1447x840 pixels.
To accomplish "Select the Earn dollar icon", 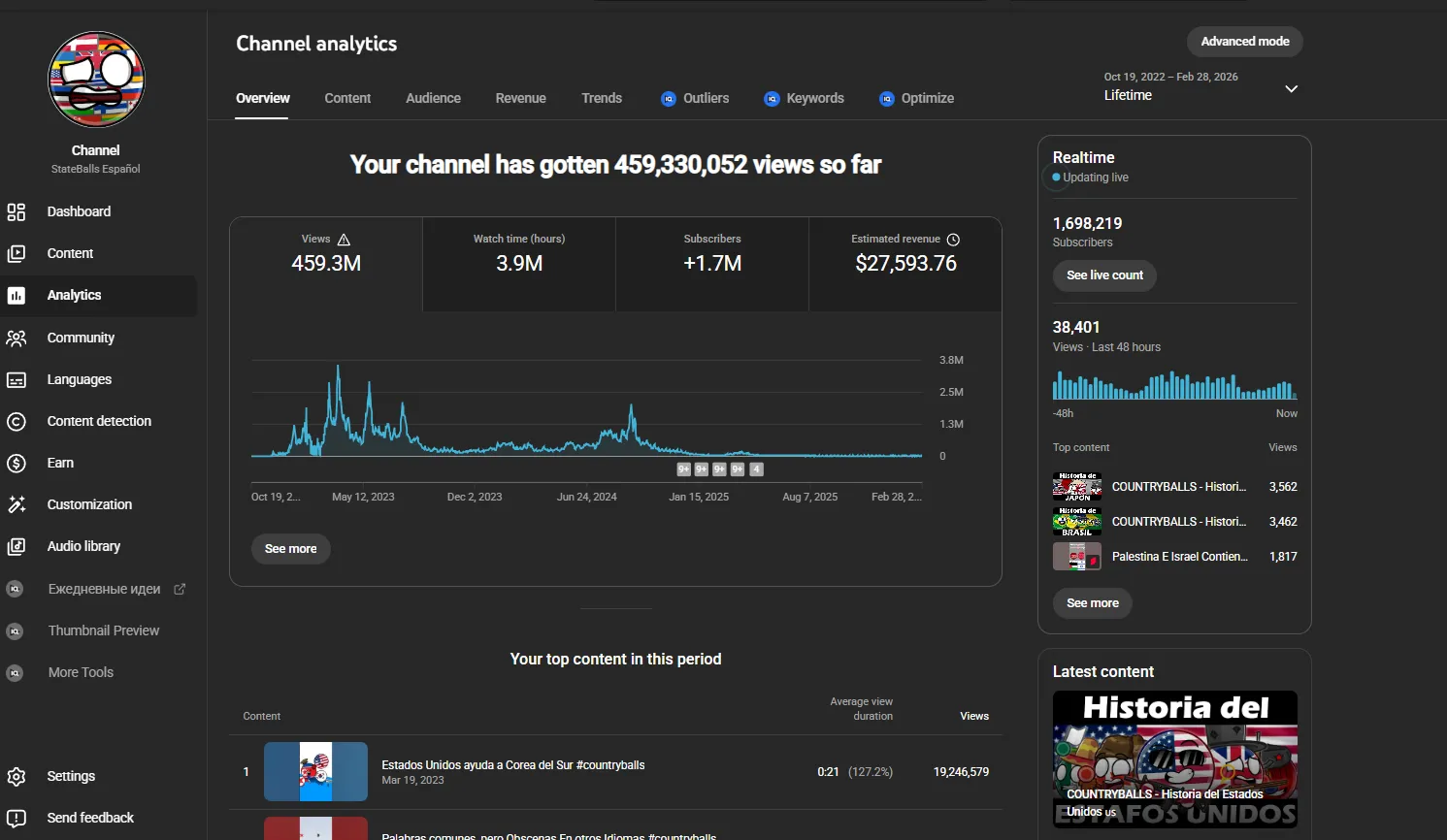I will pyautogui.click(x=16, y=463).
